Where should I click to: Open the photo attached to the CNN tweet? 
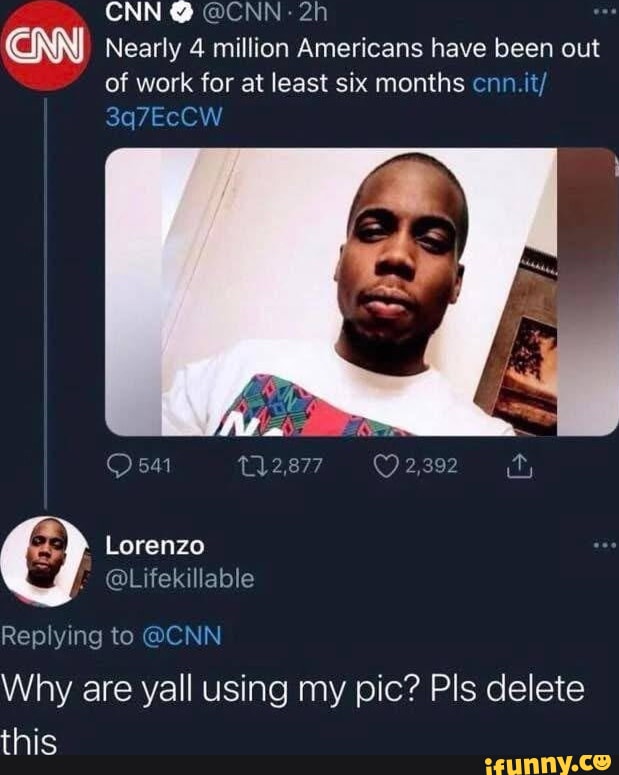pyautogui.click(x=360, y=292)
